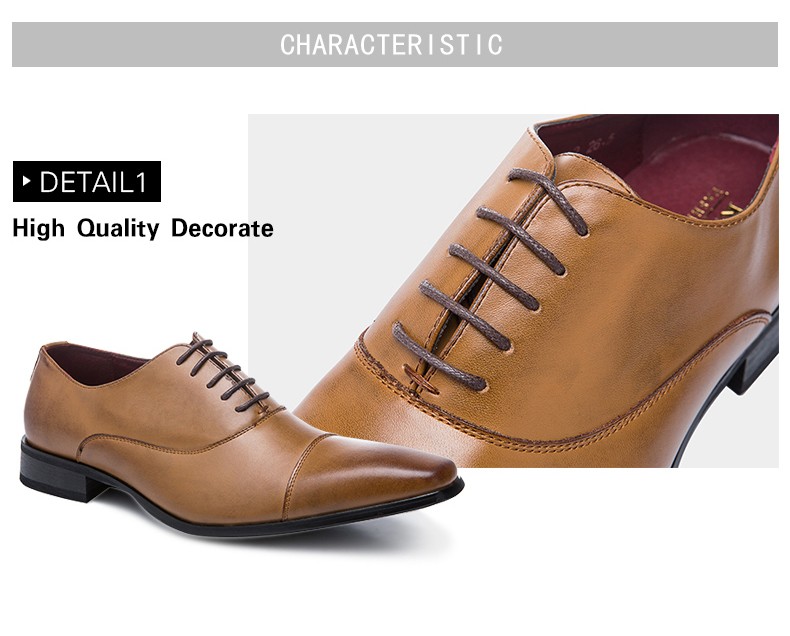Click the grey CHARACTERISTIC header banner
This screenshot has width=790, height=636.
pos(394,44)
